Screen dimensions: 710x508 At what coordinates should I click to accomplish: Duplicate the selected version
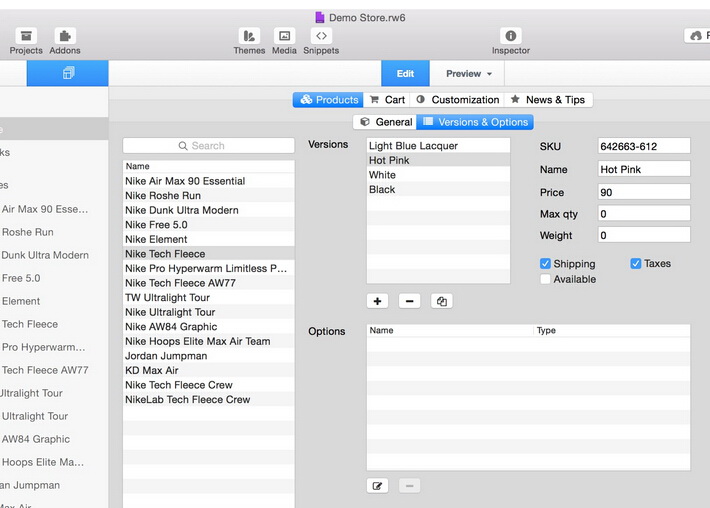pyautogui.click(x=441, y=301)
